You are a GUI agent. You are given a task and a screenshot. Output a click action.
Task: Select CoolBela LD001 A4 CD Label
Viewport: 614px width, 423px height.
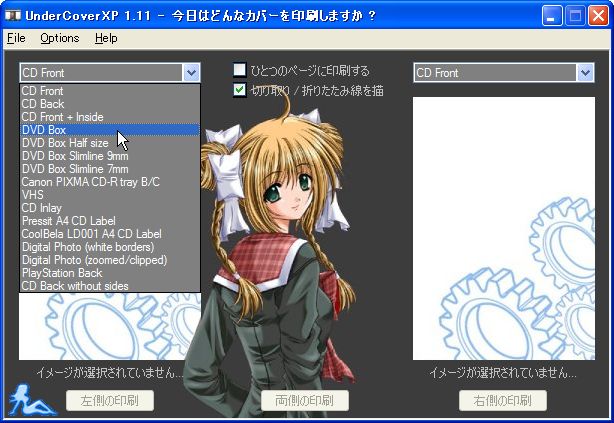tap(110, 234)
